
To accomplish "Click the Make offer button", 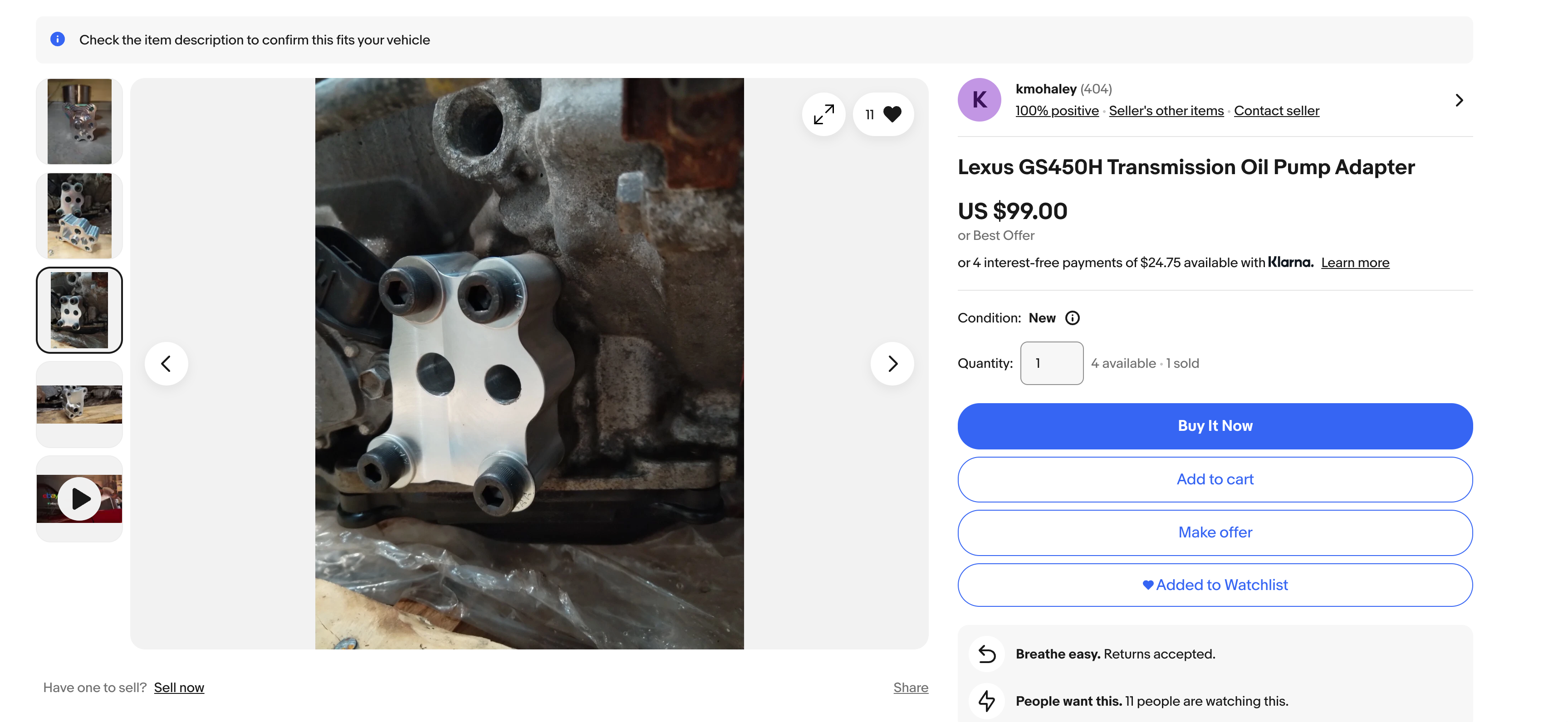I will click(x=1215, y=532).
